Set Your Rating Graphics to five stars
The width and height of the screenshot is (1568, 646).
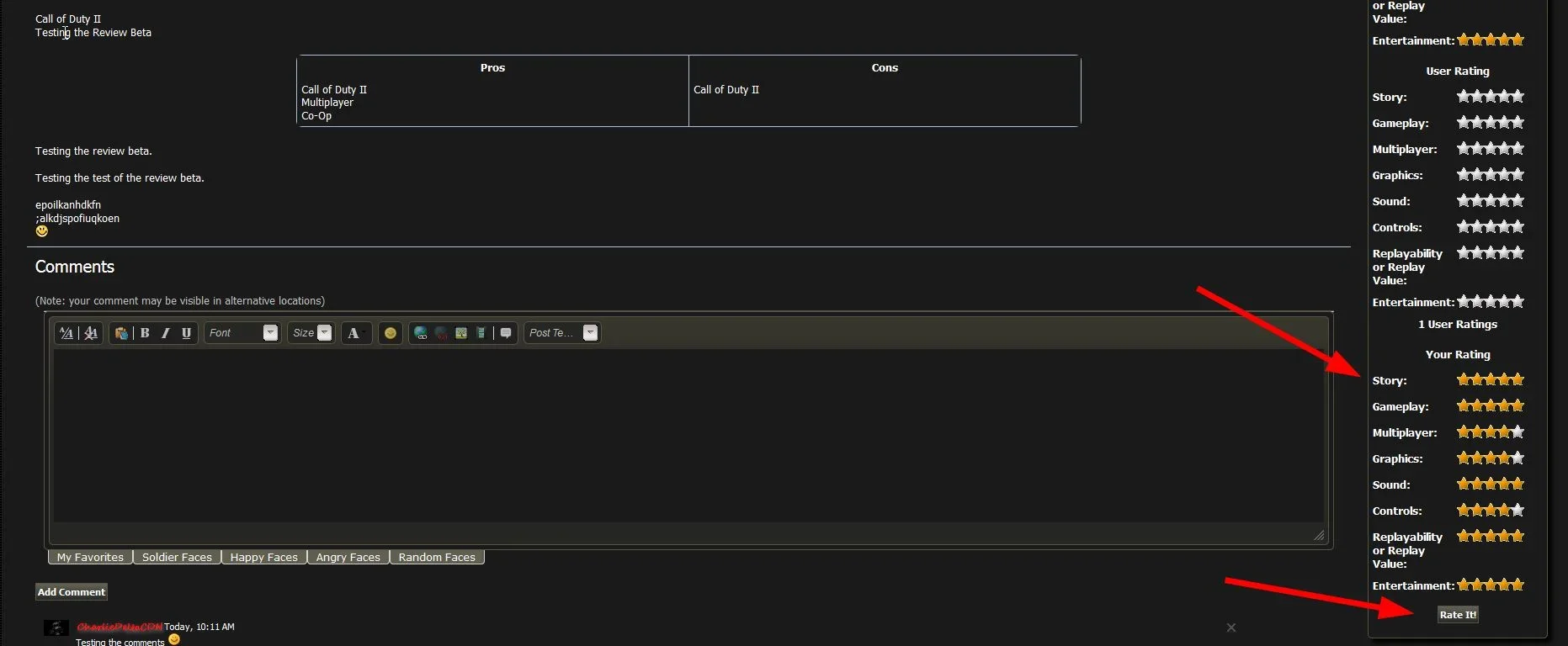(x=1518, y=458)
